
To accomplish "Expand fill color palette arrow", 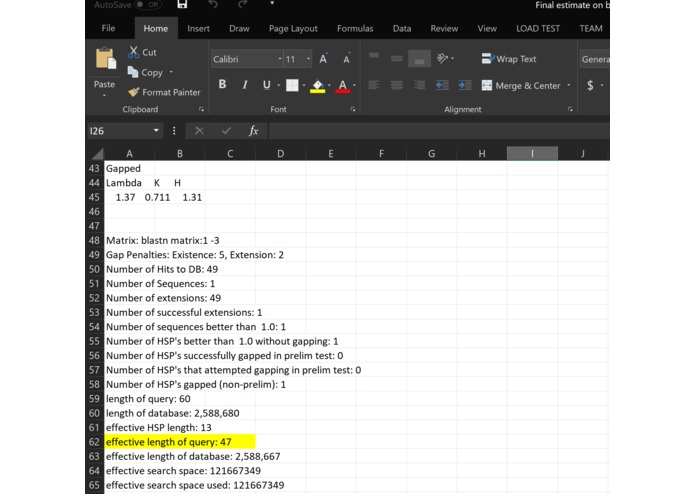I will pos(329,85).
